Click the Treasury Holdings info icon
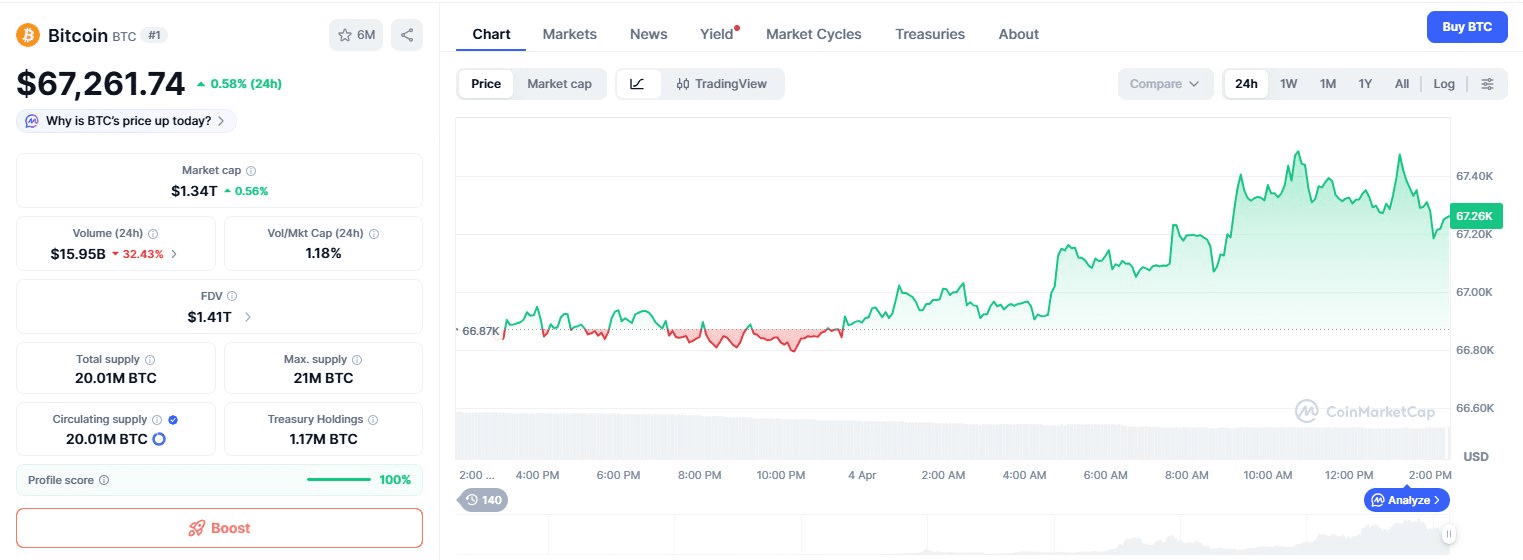 pos(373,420)
